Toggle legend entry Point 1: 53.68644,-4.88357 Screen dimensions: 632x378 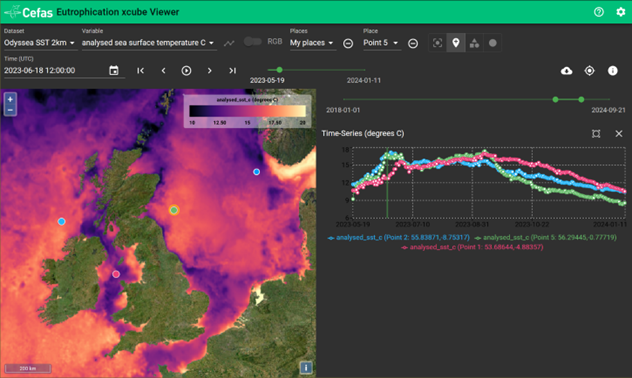click(x=472, y=247)
